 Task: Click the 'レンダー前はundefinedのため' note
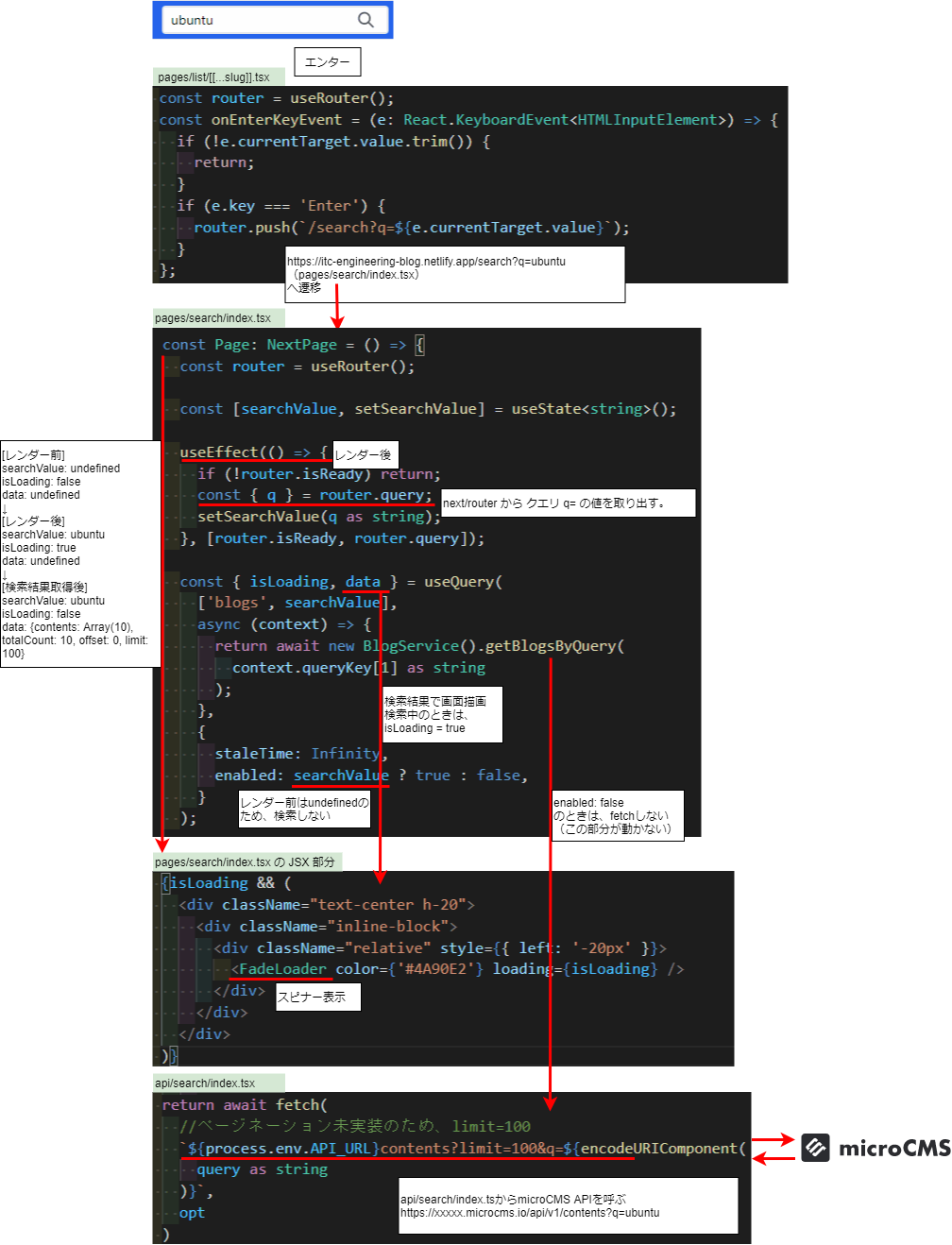[304, 810]
